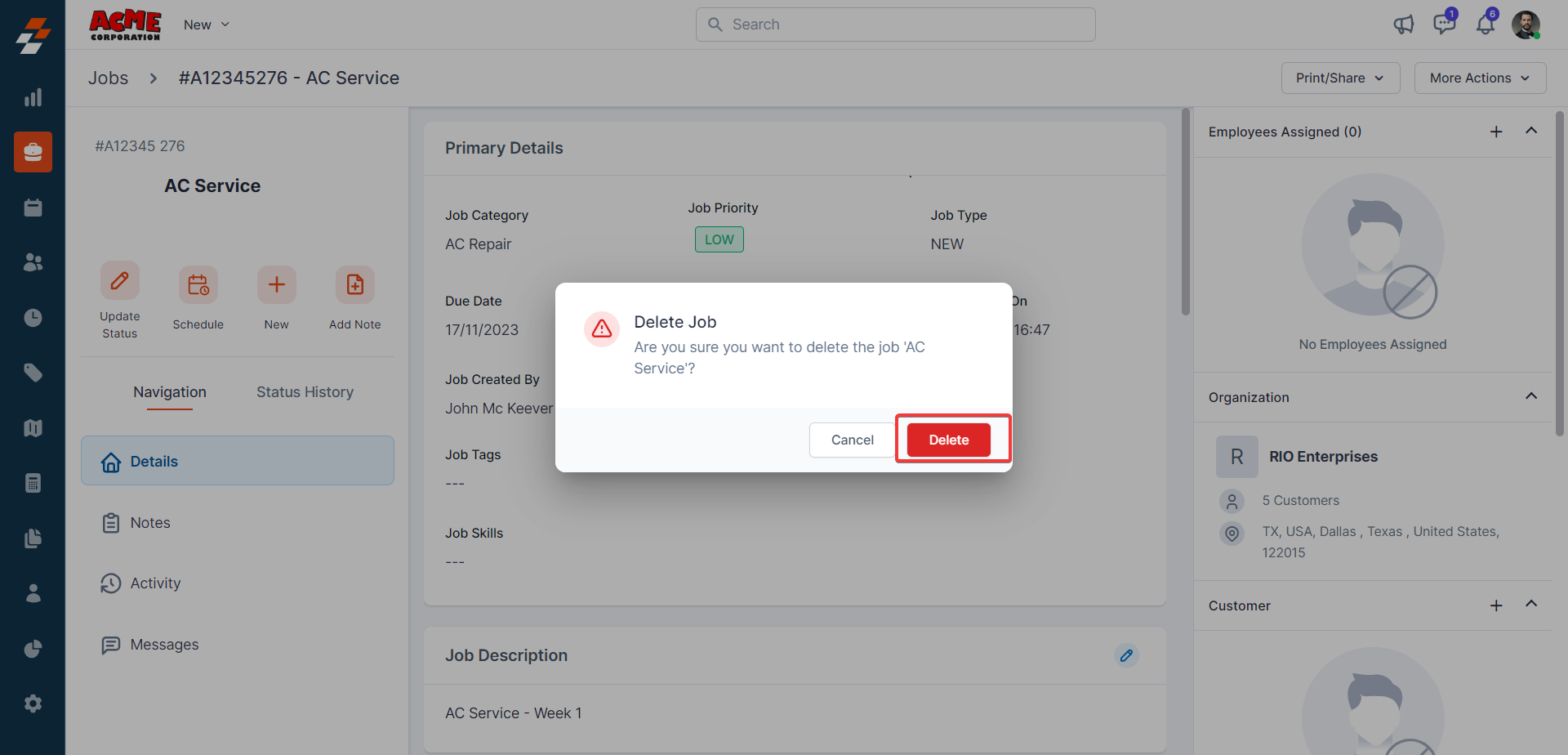This screenshot has width=1568, height=755.
Task: Collapse the Employees Assigned panel
Action: [x=1531, y=131]
